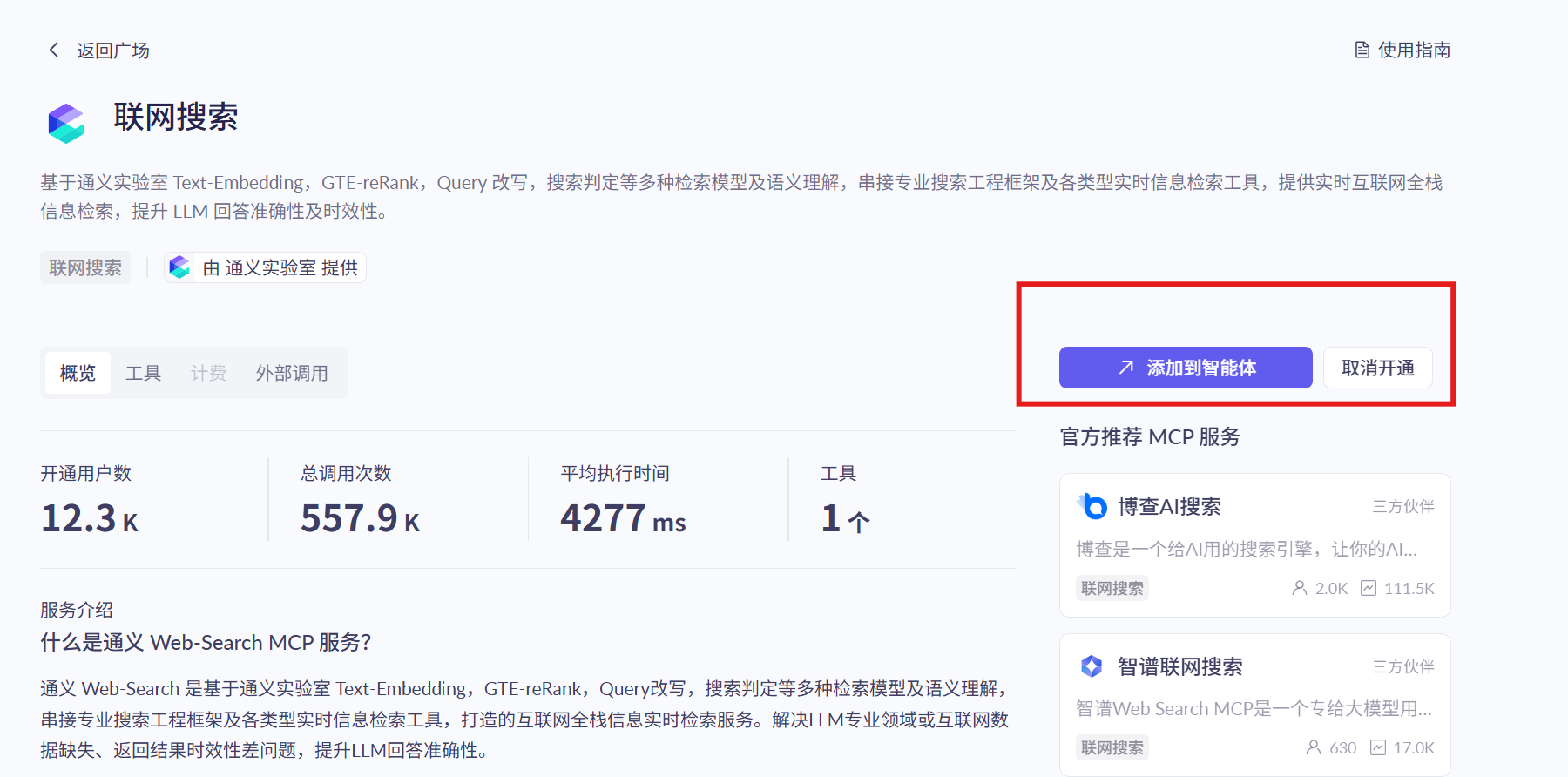Select the 联网搜索 category tag
Image resolution: width=1568 pixels, height=777 pixels.
point(85,267)
